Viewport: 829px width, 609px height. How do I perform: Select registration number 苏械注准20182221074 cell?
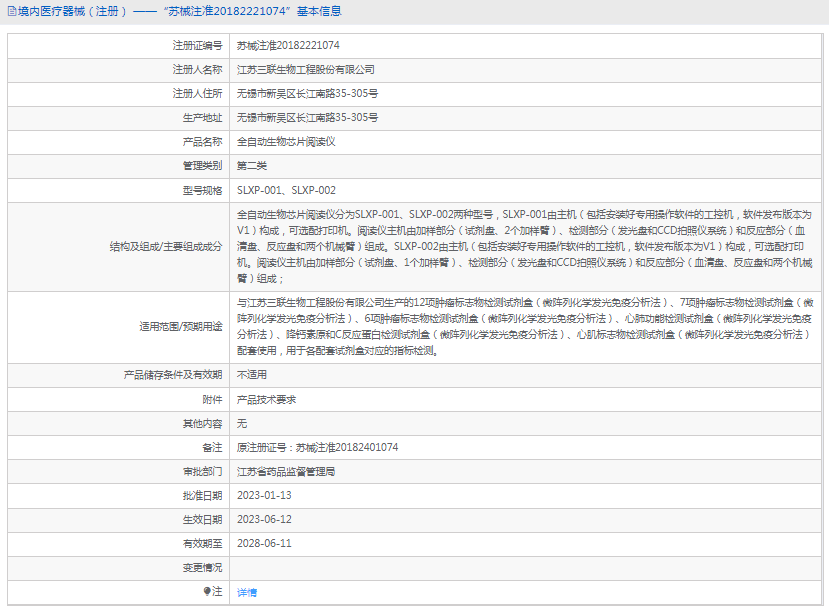(x=288, y=45)
